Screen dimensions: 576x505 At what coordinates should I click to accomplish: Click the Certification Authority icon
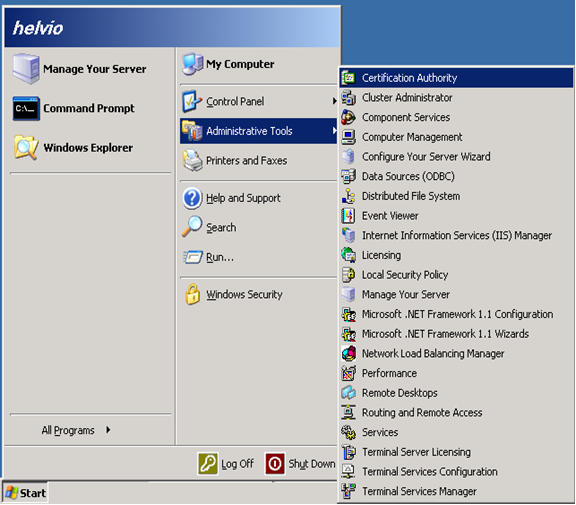point(348,78)
